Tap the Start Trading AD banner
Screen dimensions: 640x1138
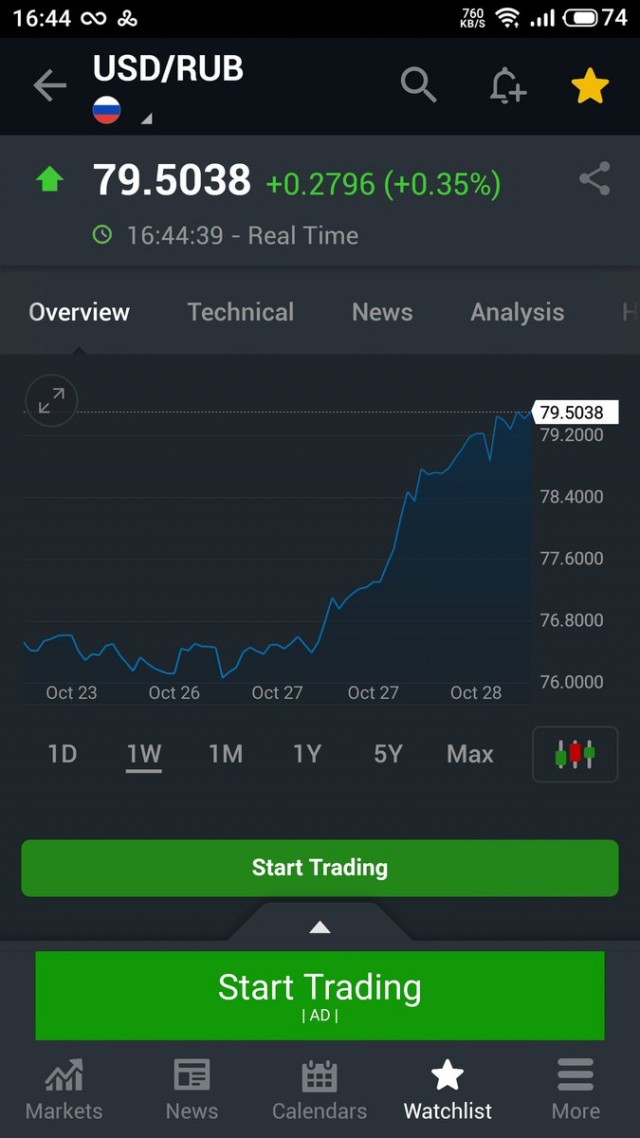tap(320, 995)
